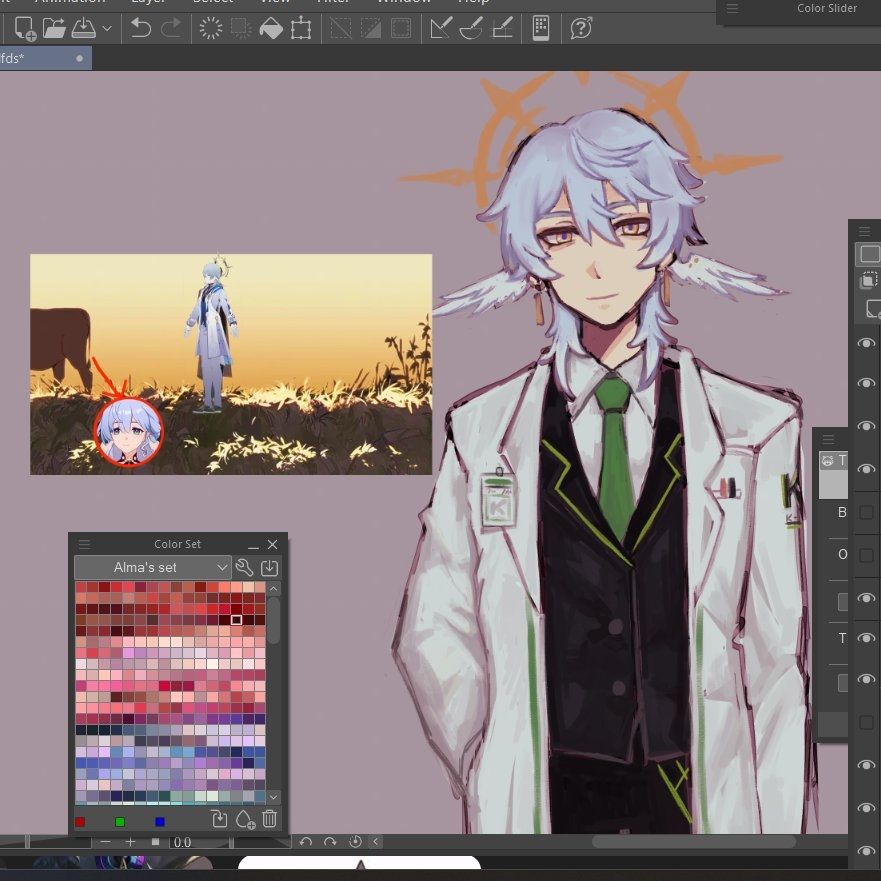This screenshot has width=881, height=881.
Task: Open the Layer Property panel hamburger menu
Action: 828,439
